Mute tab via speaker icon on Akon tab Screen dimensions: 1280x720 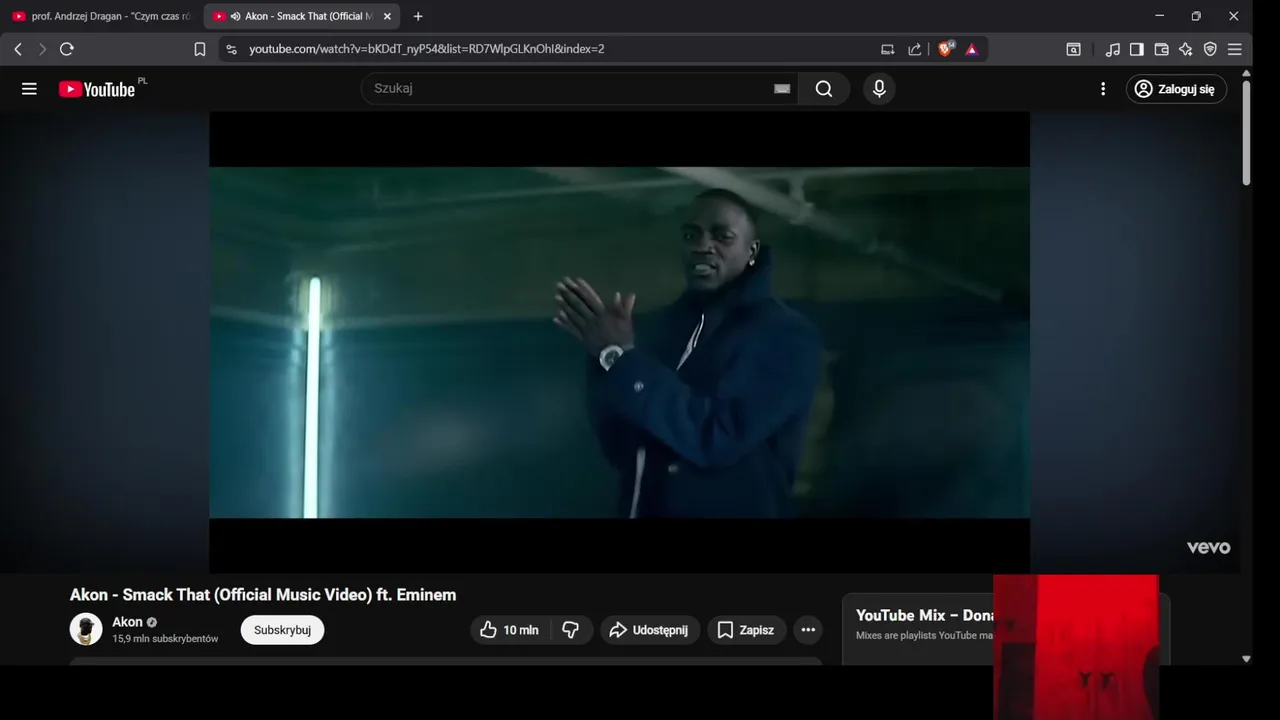pos(235,16)
